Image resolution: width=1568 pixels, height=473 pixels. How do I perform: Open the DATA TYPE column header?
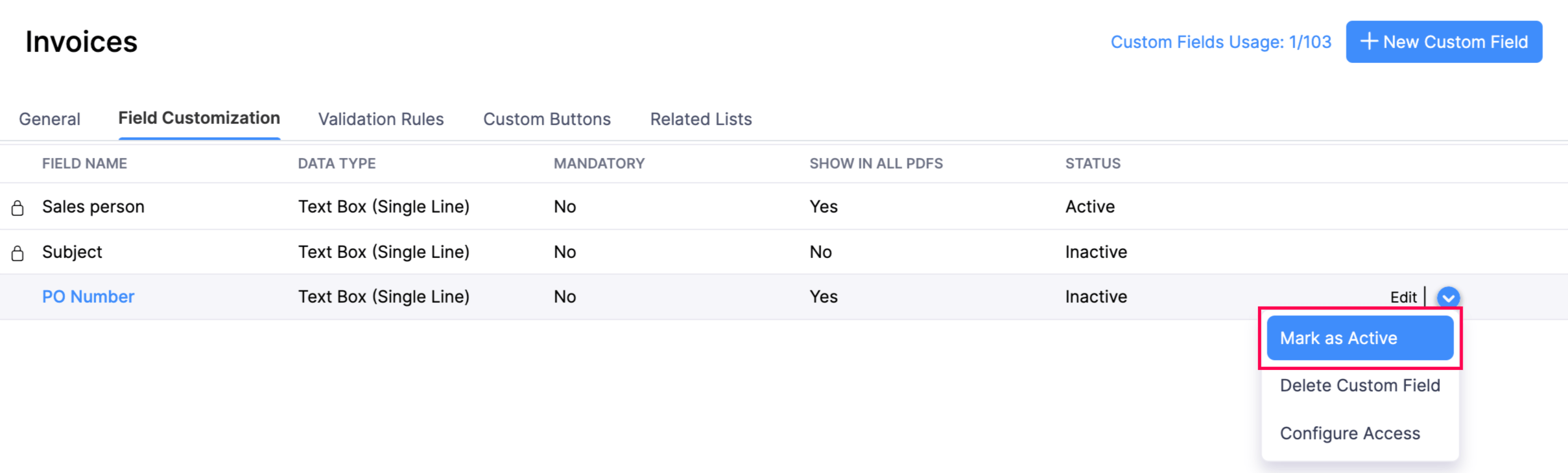coord(337,163)
